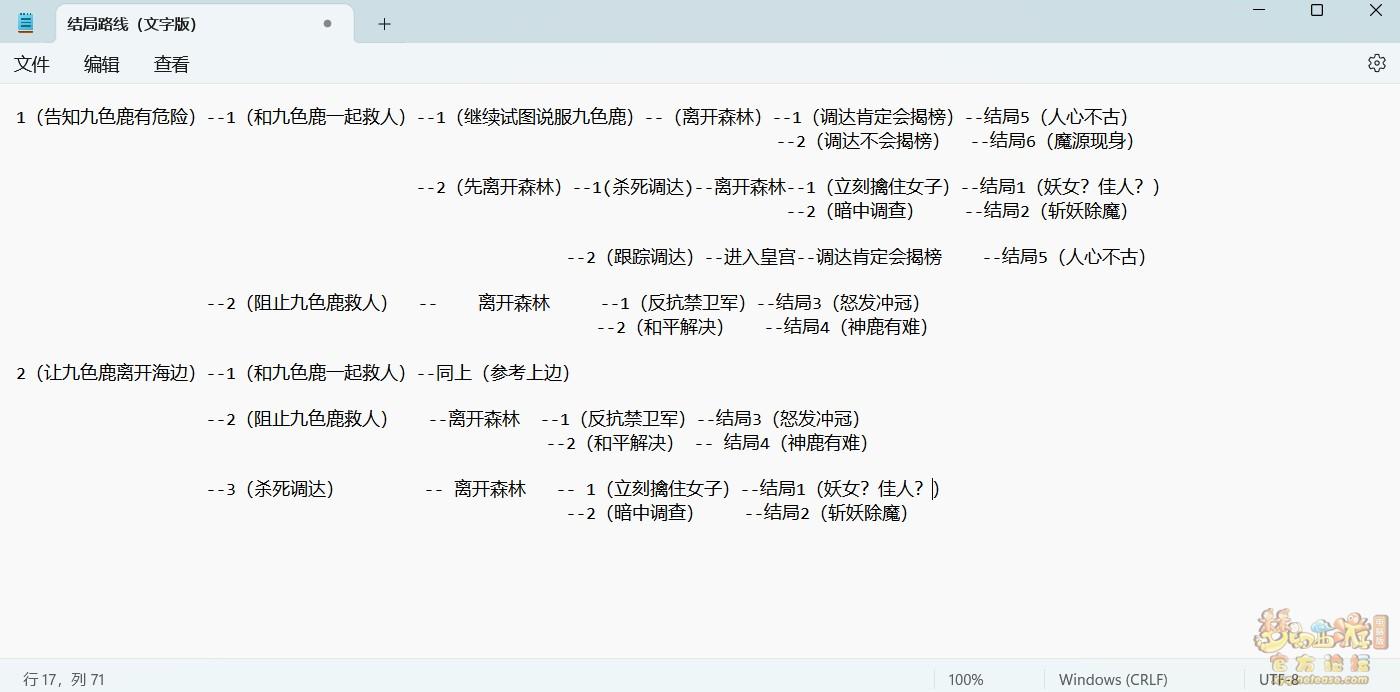Viewport: 1400px width, 692px height.
Task: Click 进入皇宫 text
Action: (760, 257)
